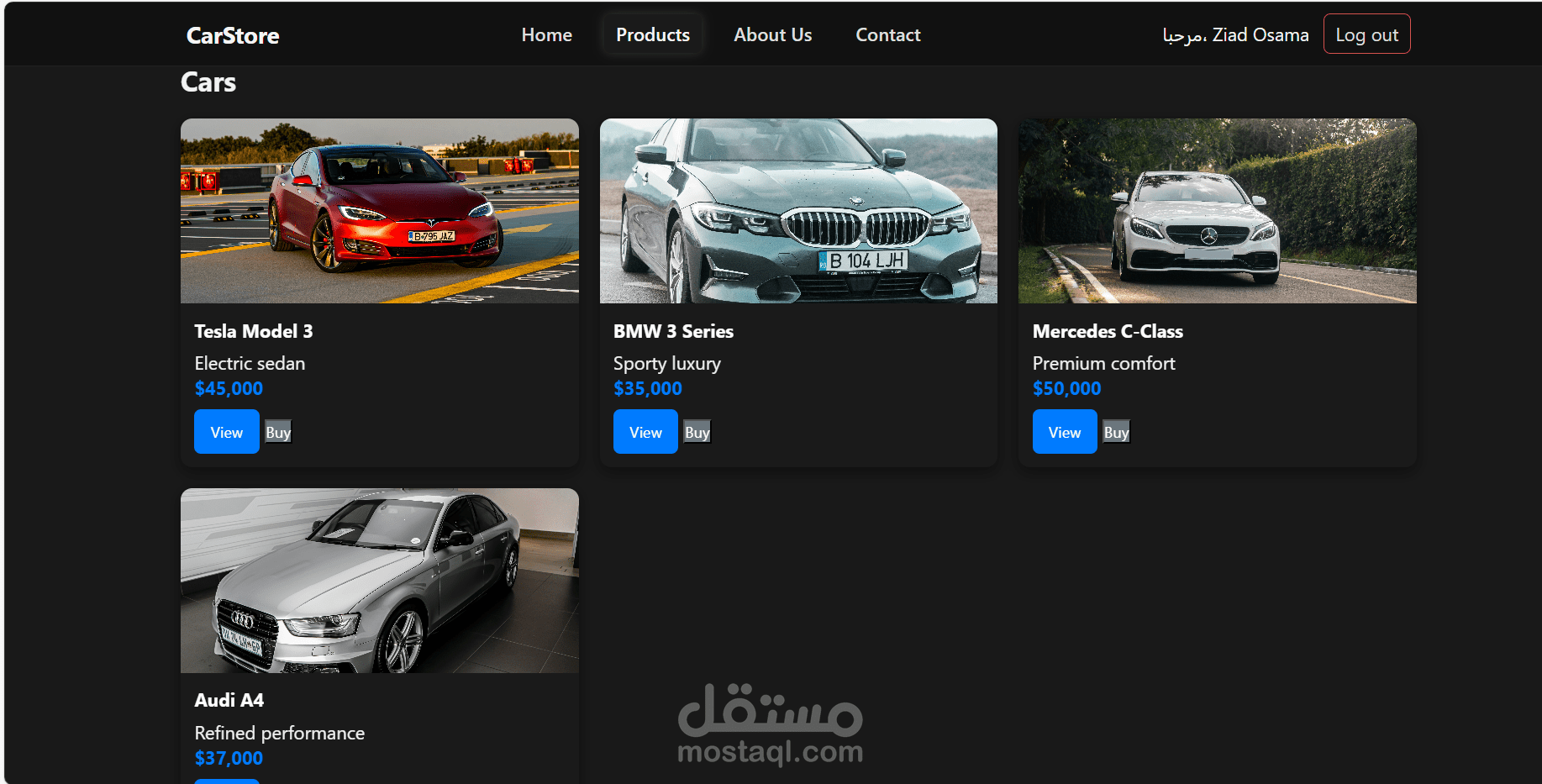The image size is (1542, 784).
Task: Open the silver Audi A4 photo
Action: [380, 581]
